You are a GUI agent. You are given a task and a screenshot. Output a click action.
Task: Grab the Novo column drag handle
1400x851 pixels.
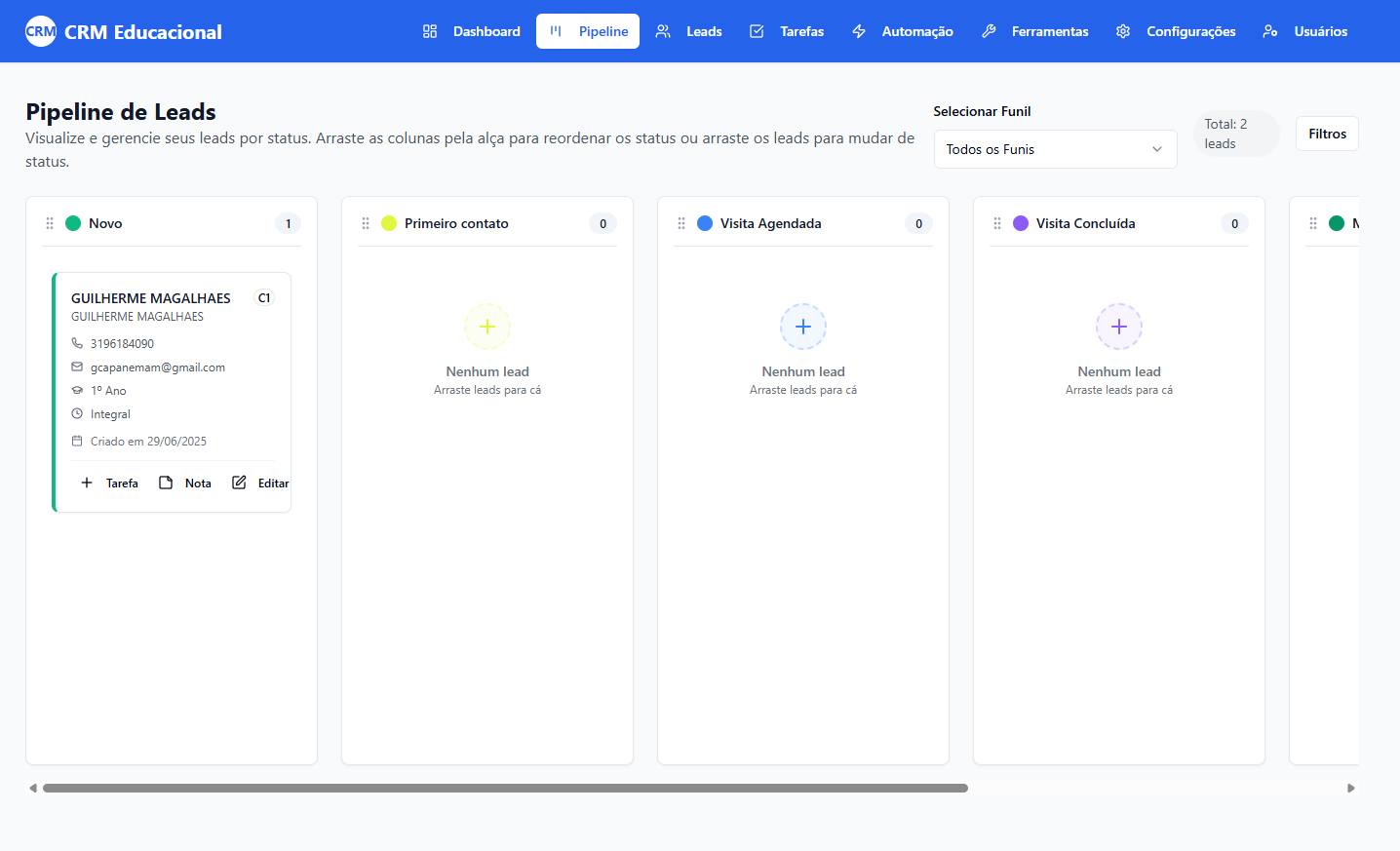[50, 223]
